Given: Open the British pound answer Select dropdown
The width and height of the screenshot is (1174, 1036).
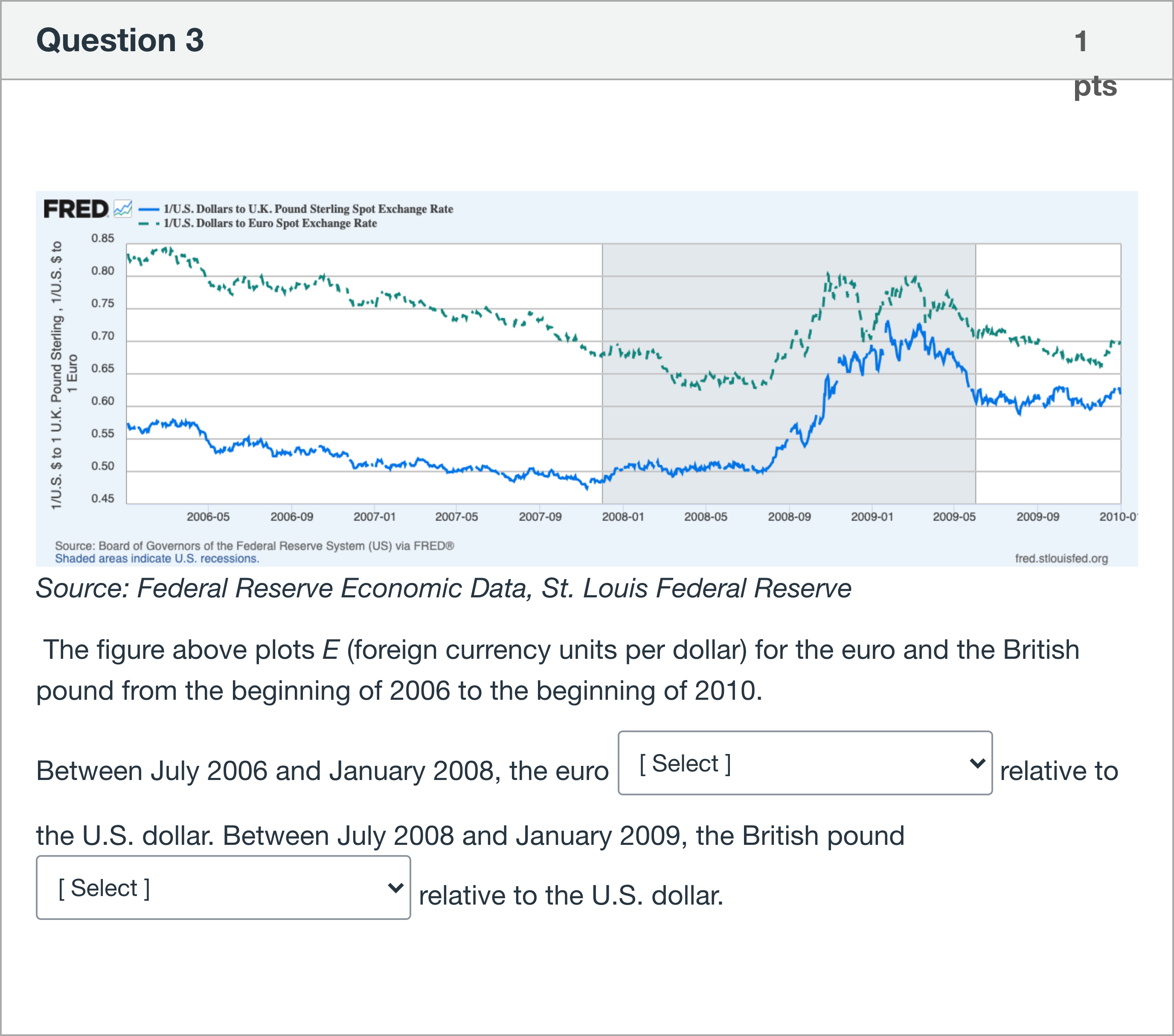Looking at the screenshot, I should point(223,888).
